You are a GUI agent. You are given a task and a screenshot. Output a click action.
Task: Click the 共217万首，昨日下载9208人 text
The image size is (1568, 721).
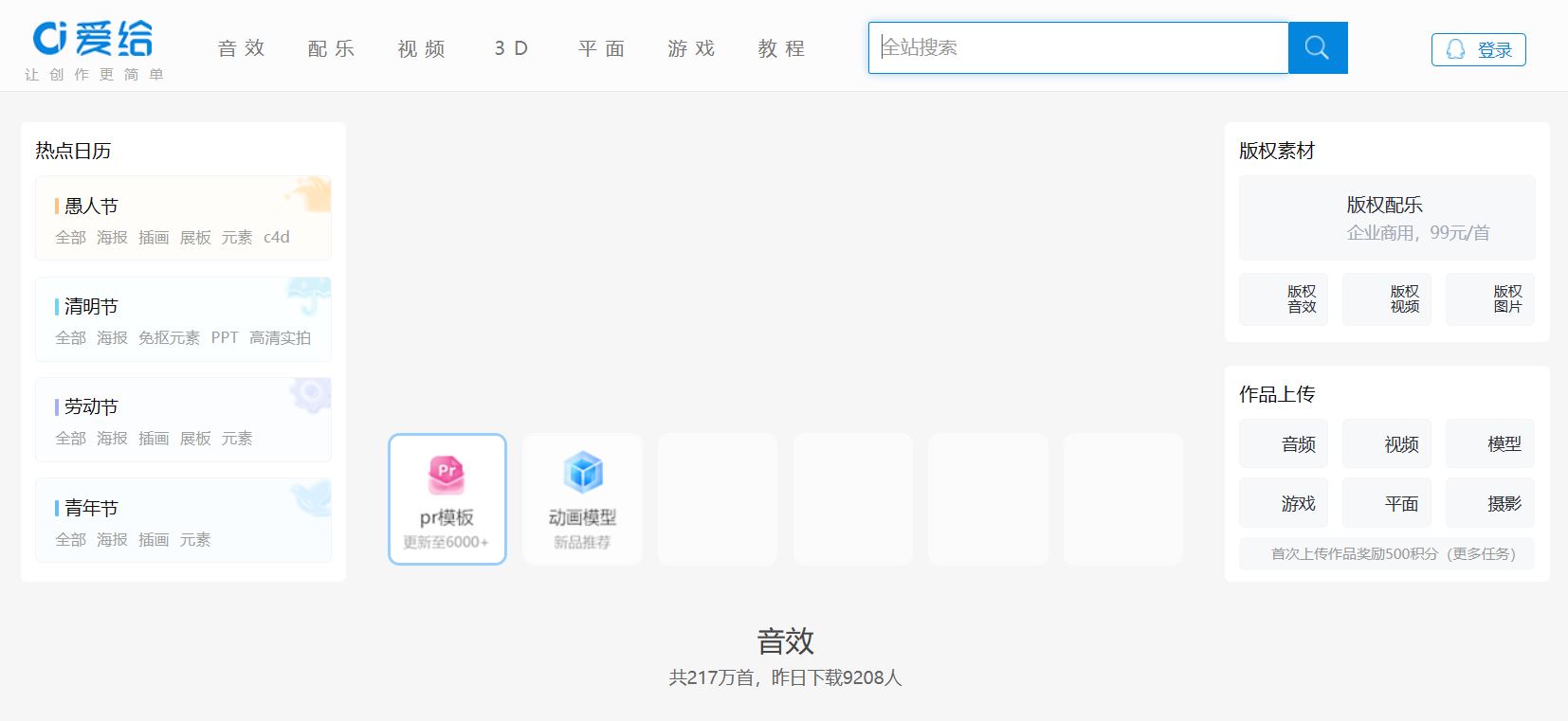[x=785, y=677]
